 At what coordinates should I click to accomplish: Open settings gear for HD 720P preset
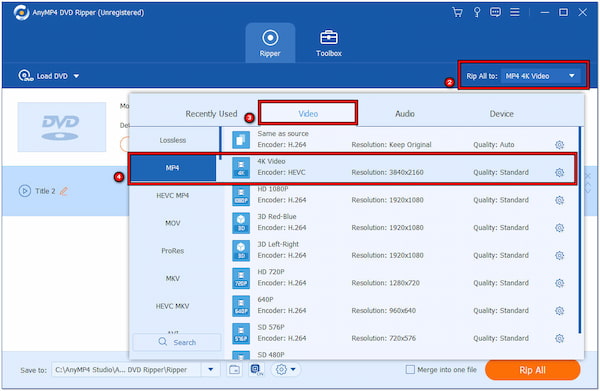(559, 283)
